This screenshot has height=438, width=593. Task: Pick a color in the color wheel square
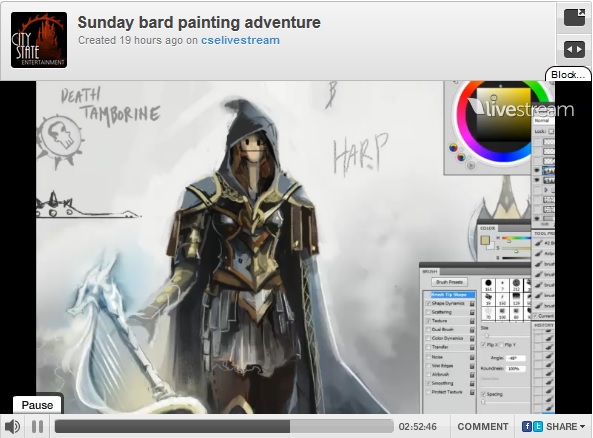click(504, 115)
